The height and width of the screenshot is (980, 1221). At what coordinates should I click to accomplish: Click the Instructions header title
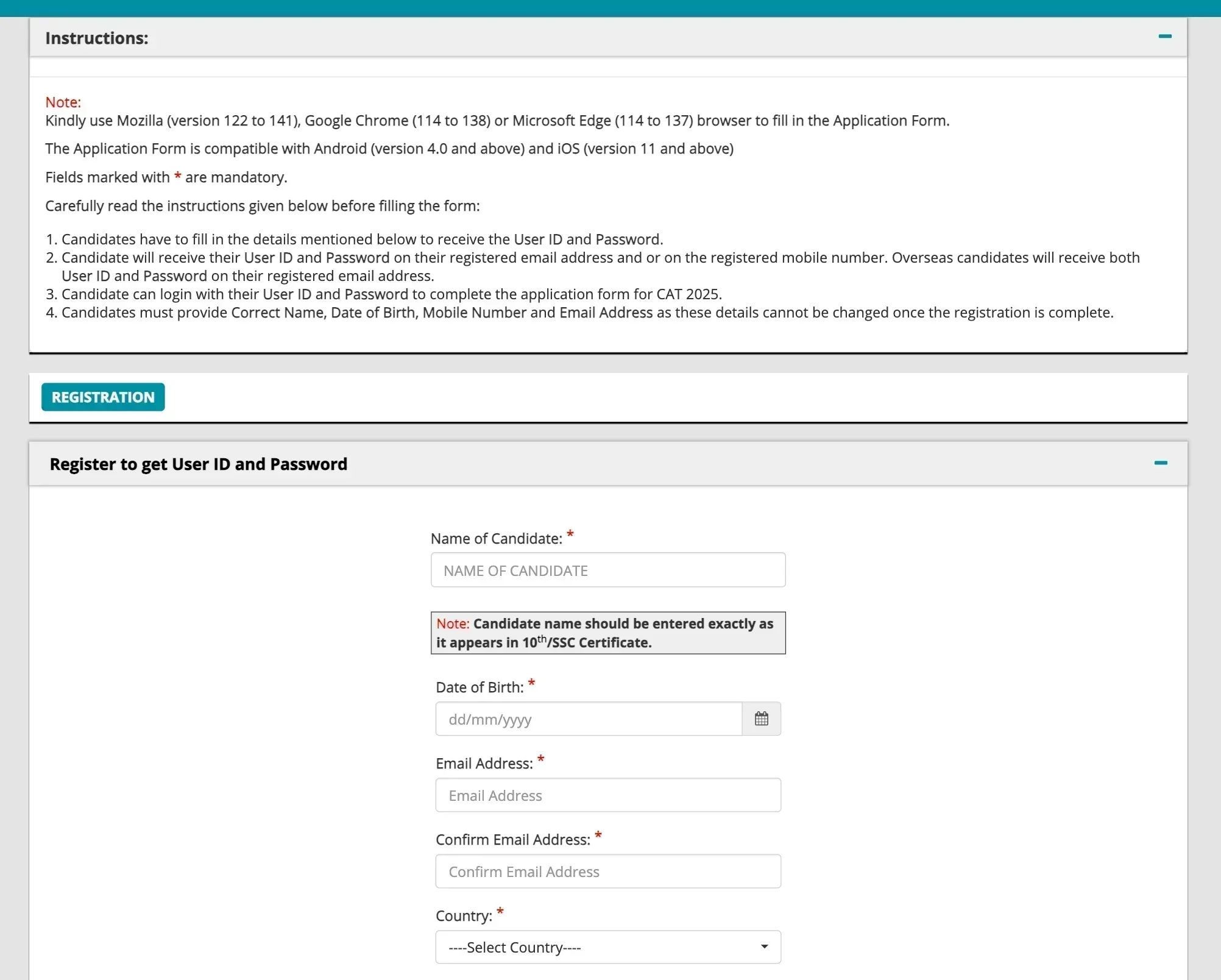tap(97, 38)
